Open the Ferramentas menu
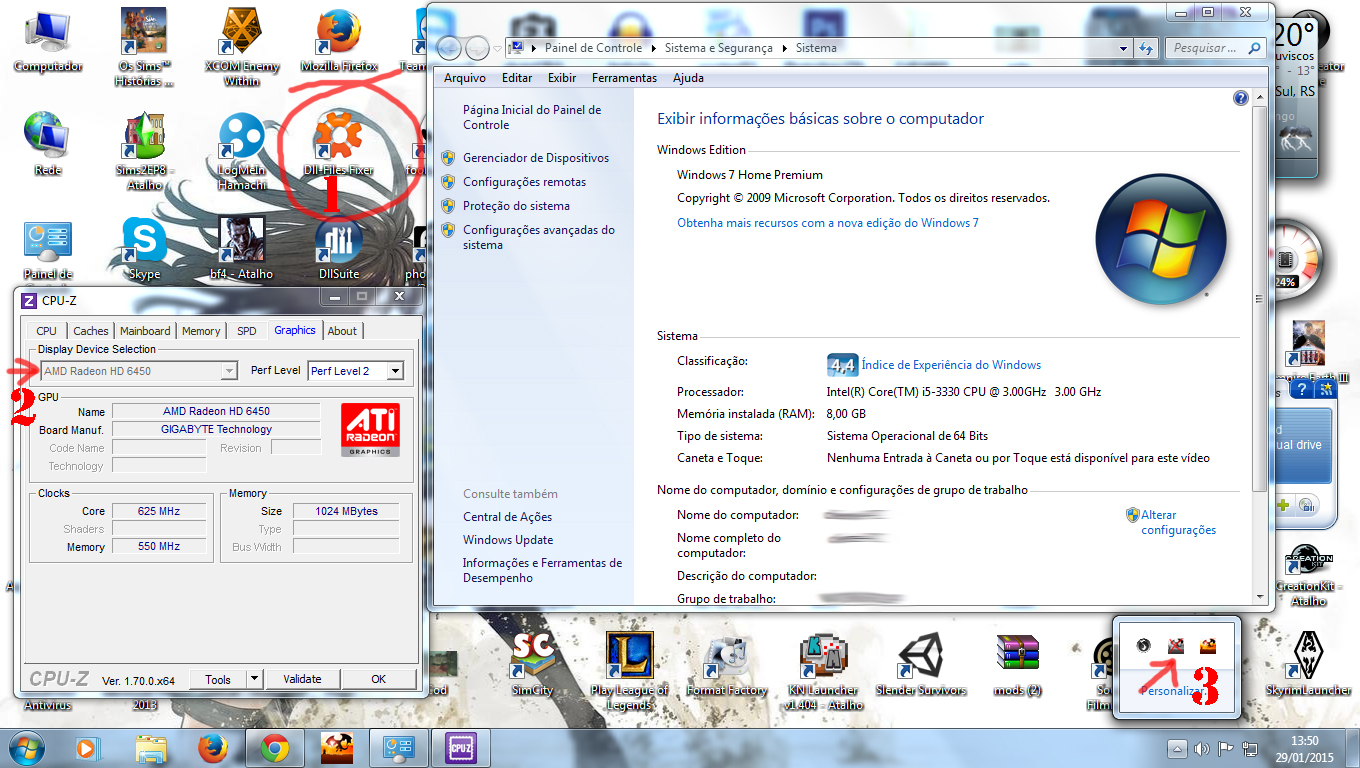The height and width of the screenshot is (768, 1360). tap(624, 78)
